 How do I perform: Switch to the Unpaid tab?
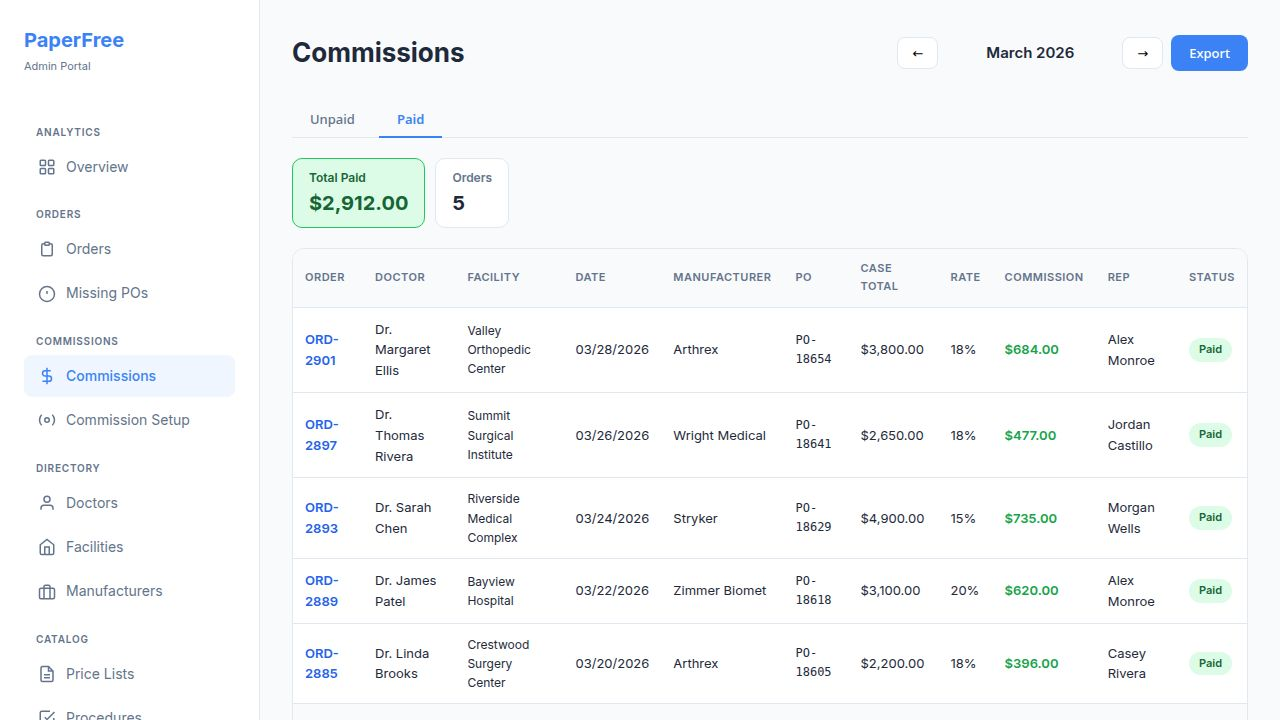pyautogui.click(x=332, y=119)
